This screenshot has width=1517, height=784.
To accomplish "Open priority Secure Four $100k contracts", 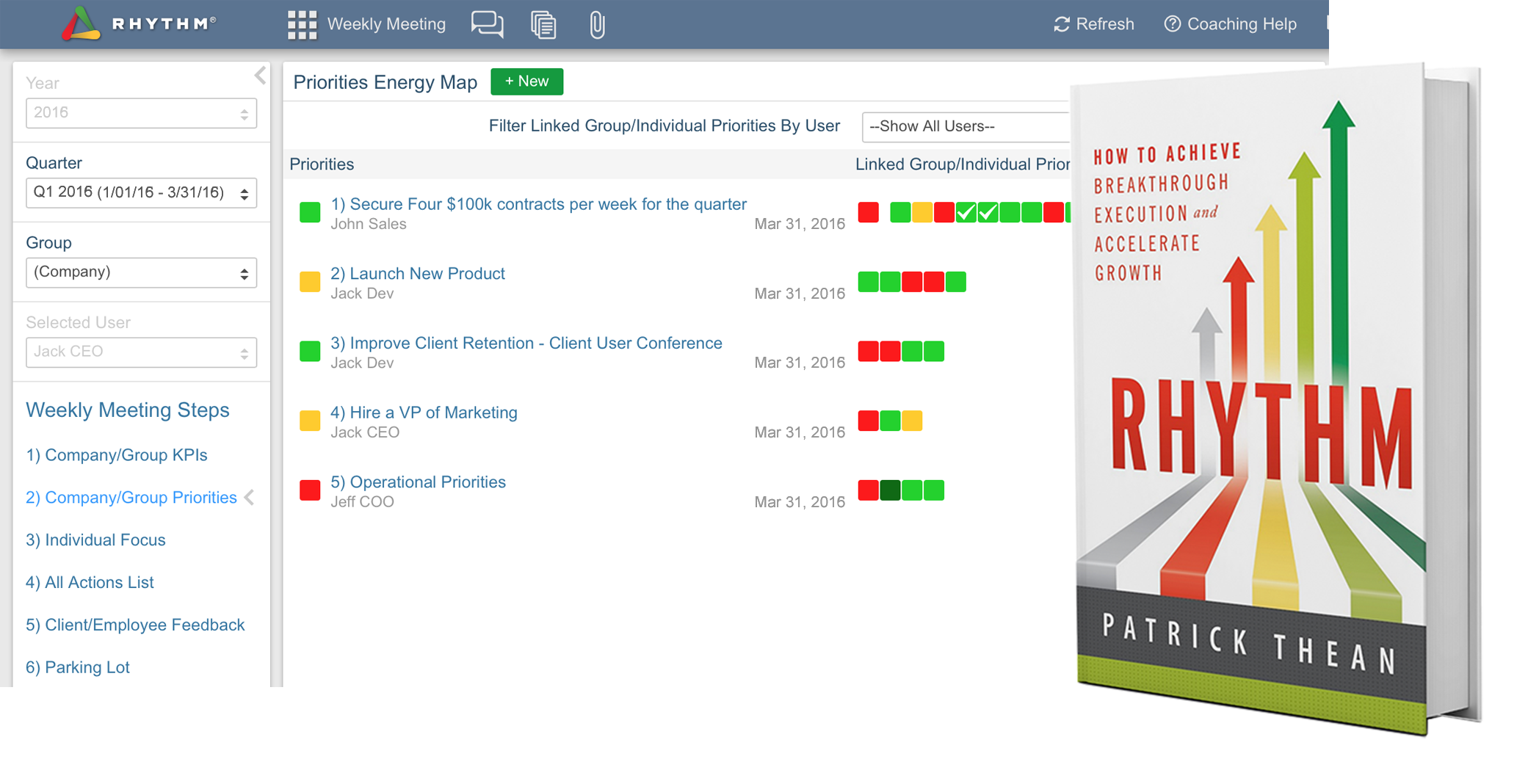I will coord(538,204).
